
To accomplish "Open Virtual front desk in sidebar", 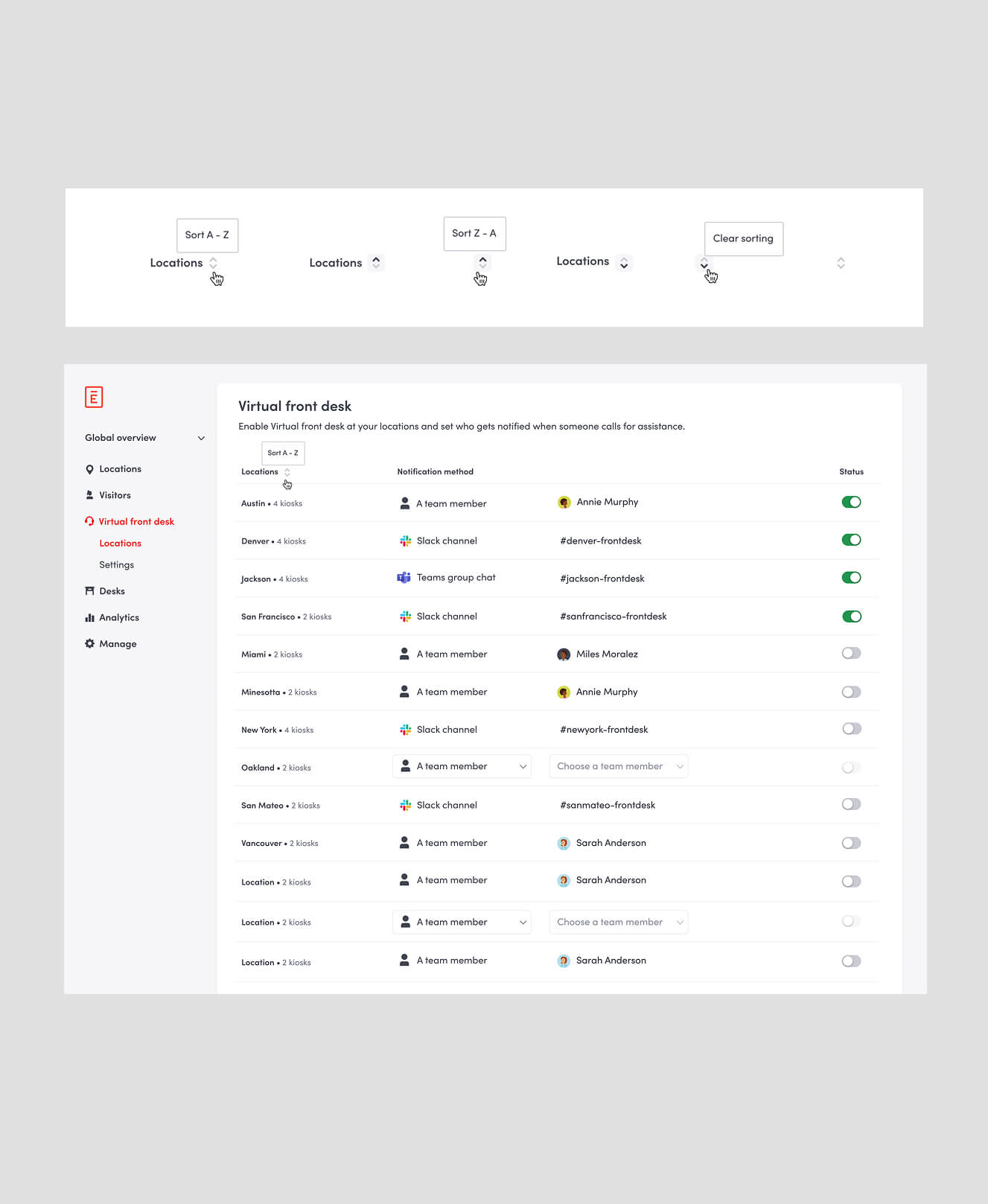I will coord(136,522).
